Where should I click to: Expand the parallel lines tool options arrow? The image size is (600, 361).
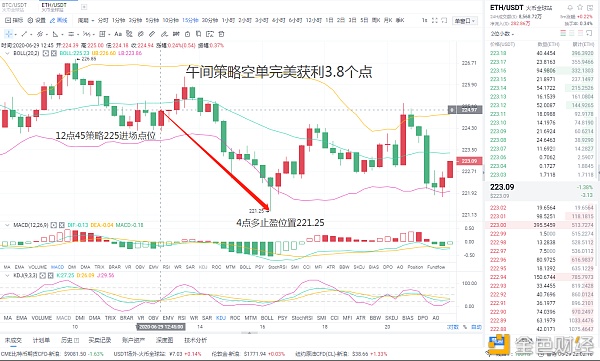click(77, 34)
